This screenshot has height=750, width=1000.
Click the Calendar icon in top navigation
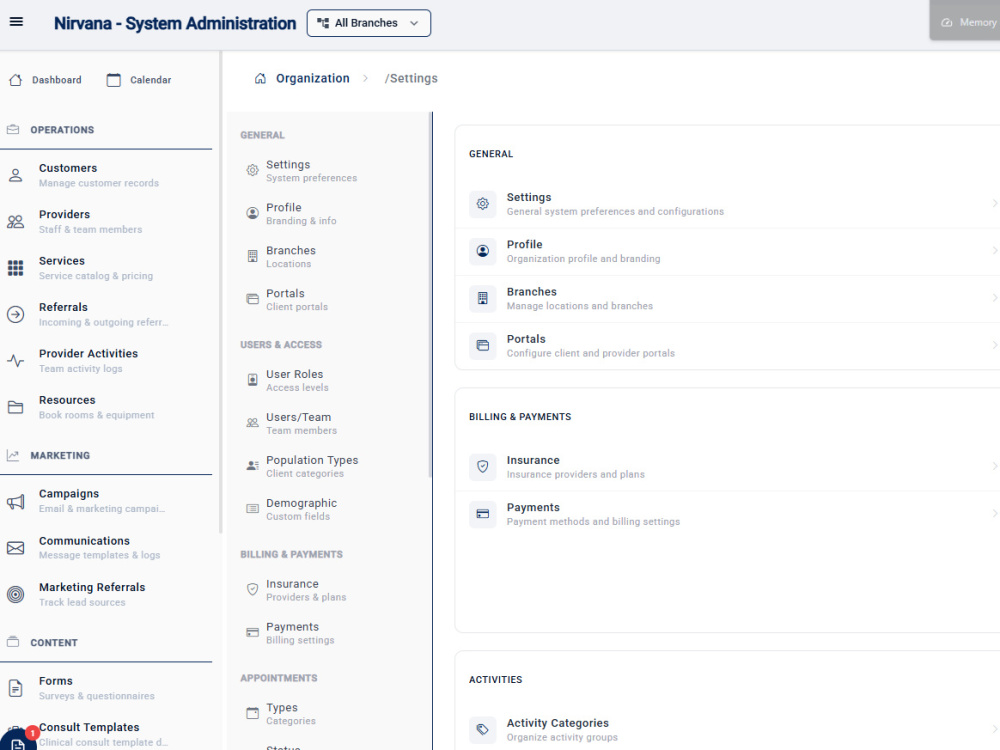pos(114,80)
